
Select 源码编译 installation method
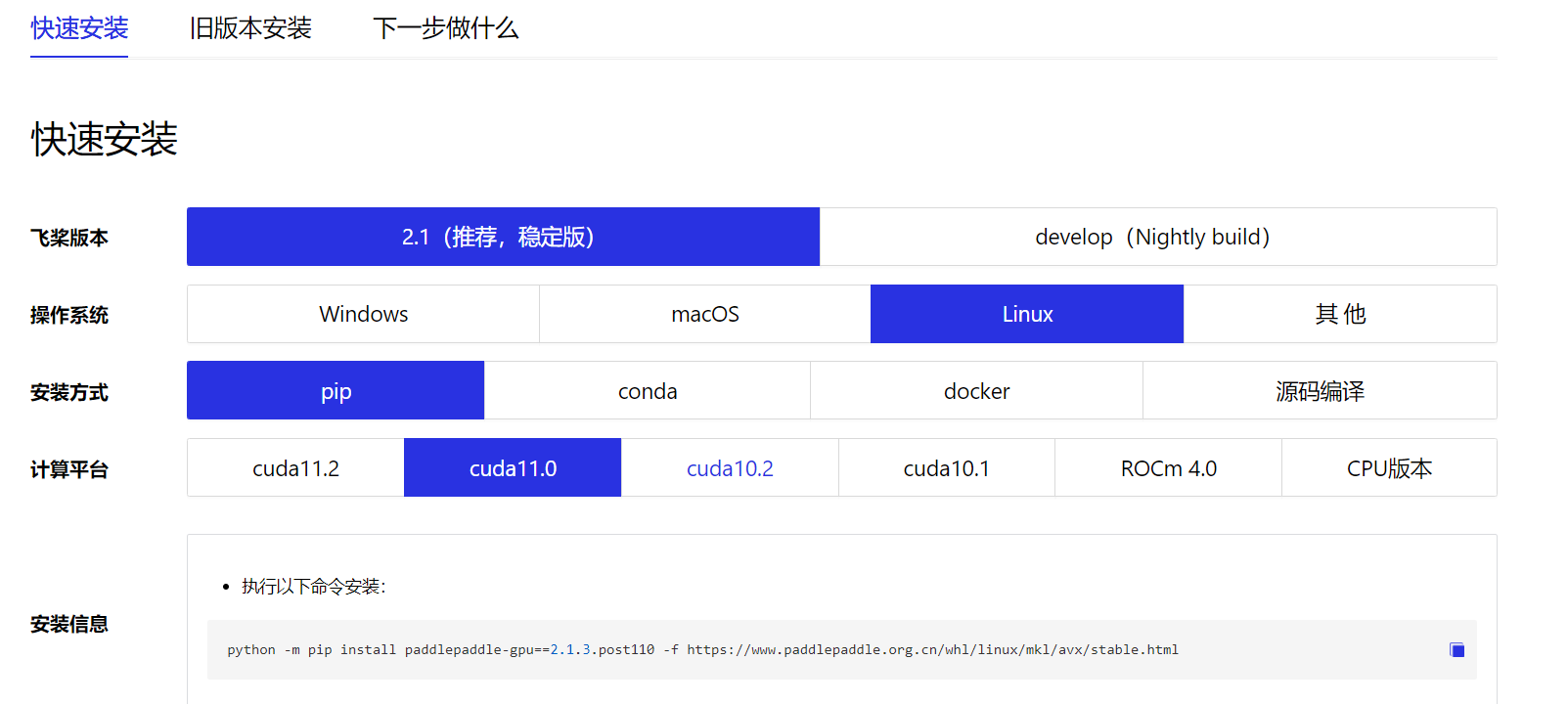[1320, 391]
